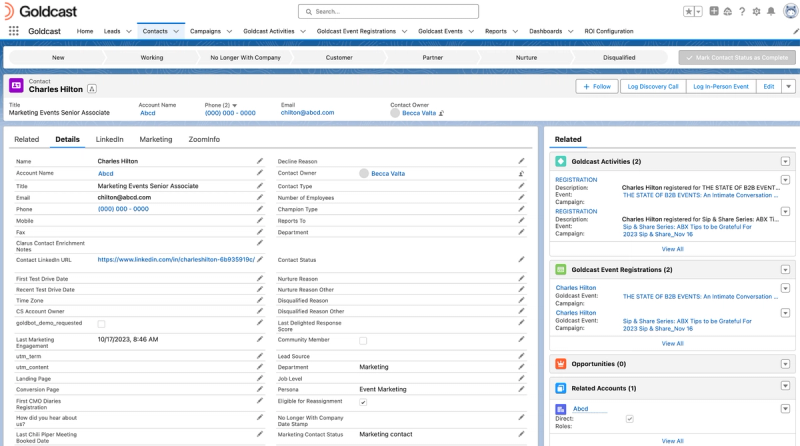Open ROI Configuration nav item
This screenshot has width=800, height=446.
point(609,31)
